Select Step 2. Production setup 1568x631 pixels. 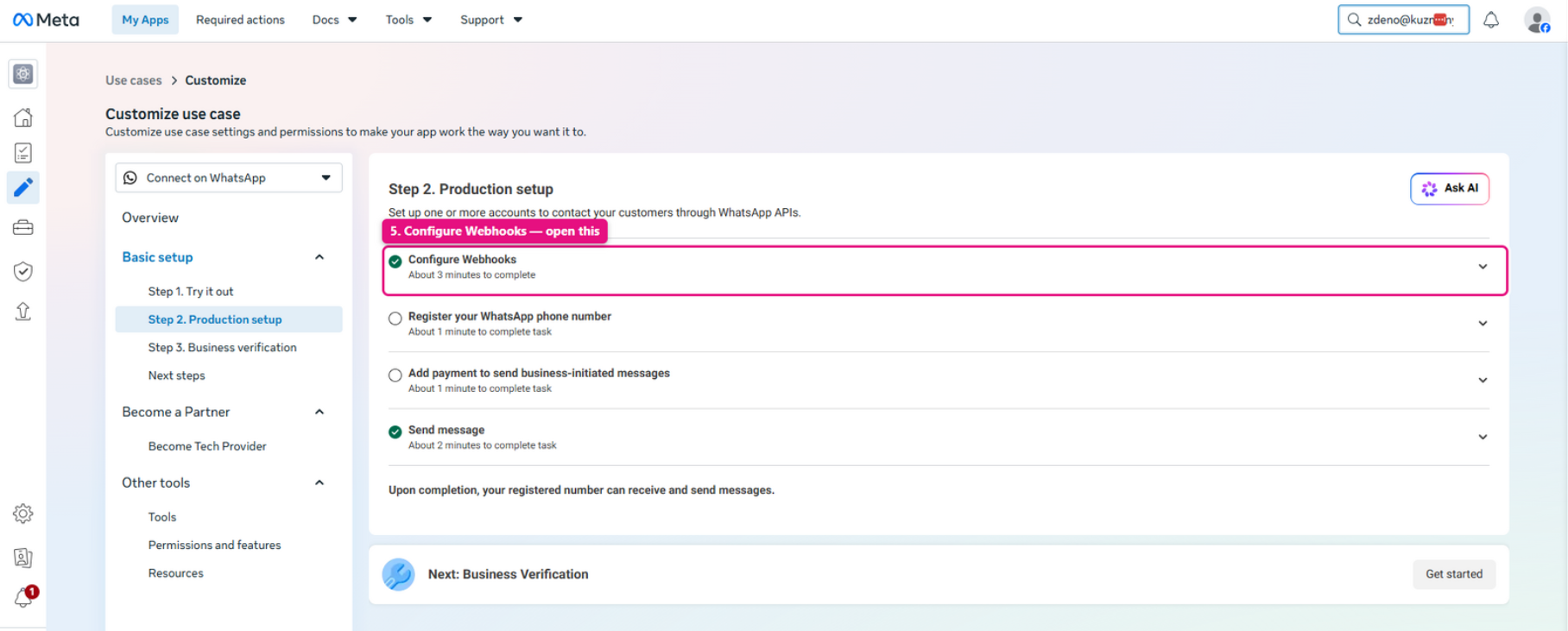(x=229, y=319)
